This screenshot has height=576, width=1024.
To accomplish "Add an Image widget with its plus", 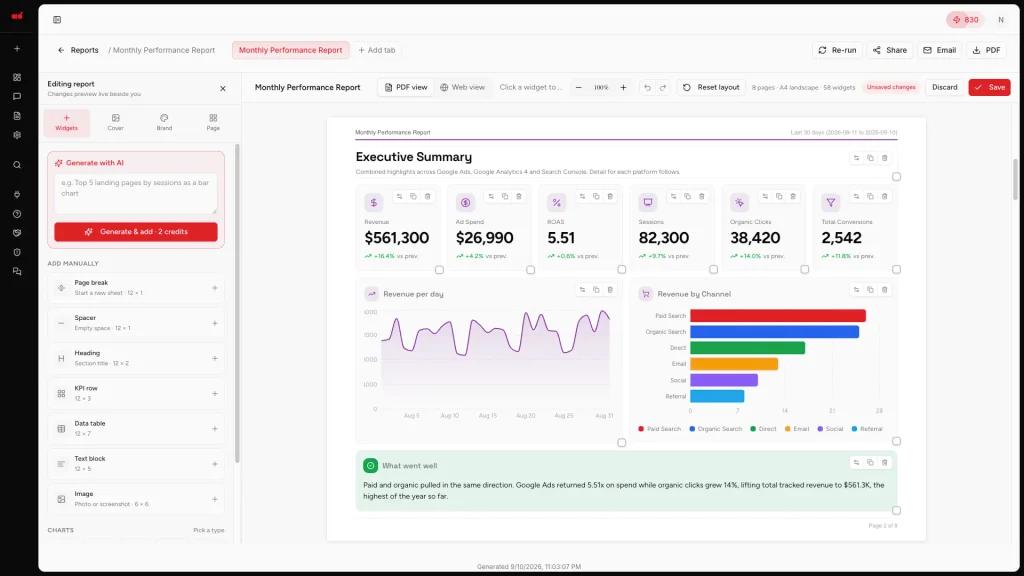I will click(214, 500).
